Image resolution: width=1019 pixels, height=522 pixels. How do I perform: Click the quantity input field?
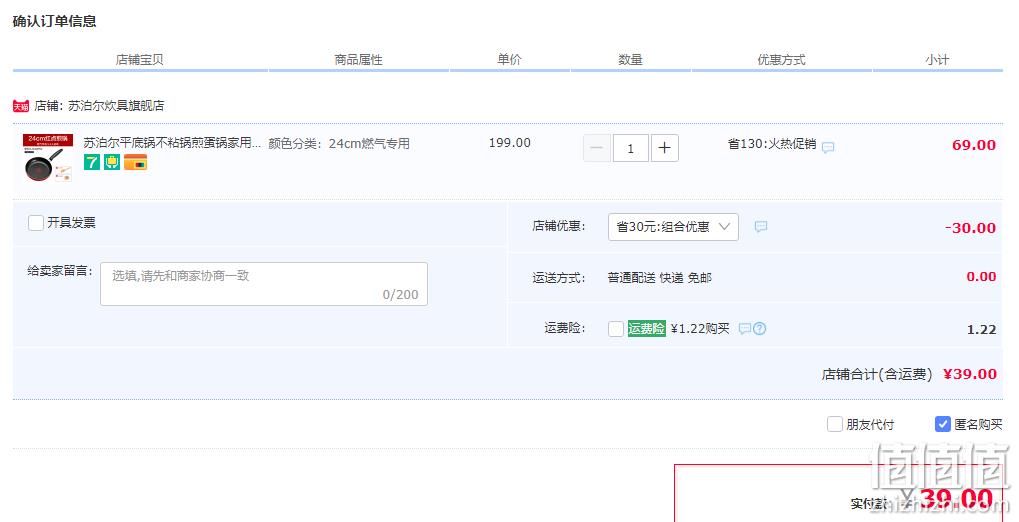coord(630,148)
